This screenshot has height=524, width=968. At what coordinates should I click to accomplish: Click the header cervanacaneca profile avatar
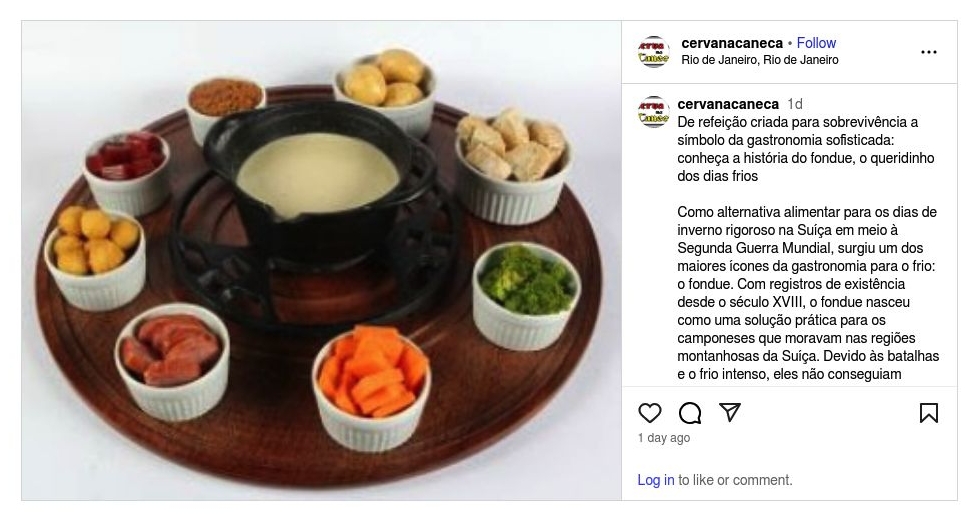coord(653,52)
